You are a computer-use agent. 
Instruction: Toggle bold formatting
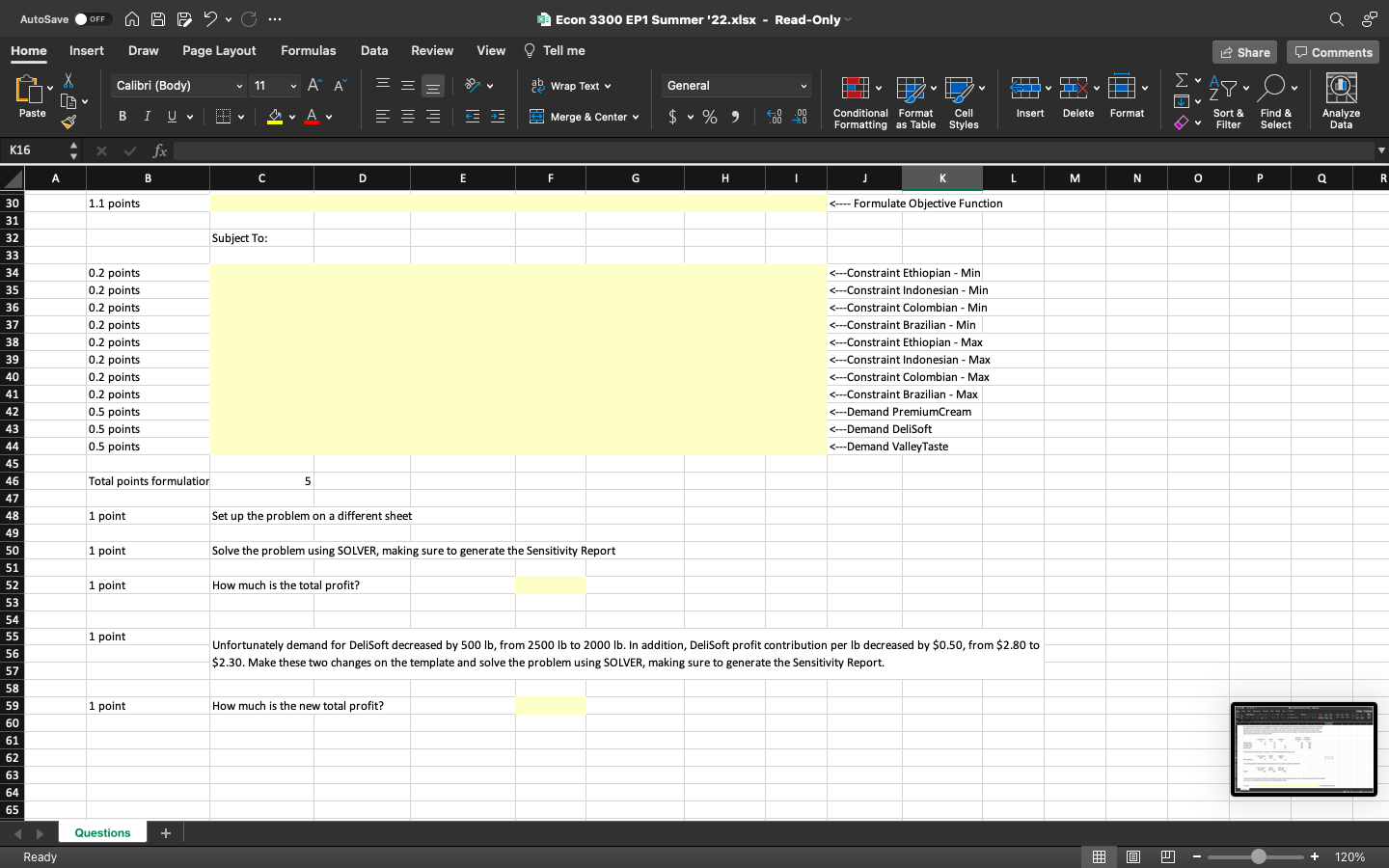coord(122,116)
